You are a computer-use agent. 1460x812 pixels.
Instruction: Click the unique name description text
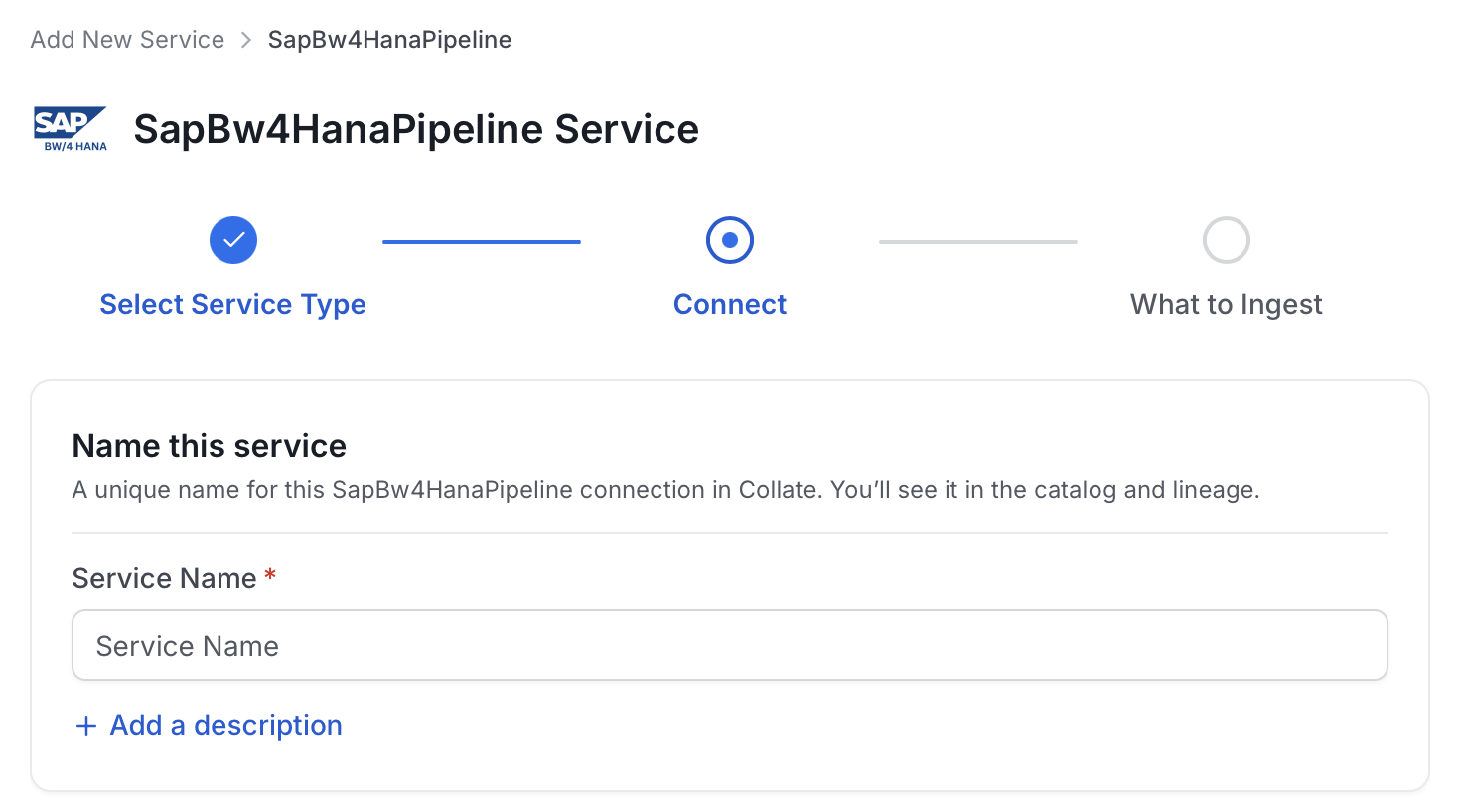click(x=666, y=490)
